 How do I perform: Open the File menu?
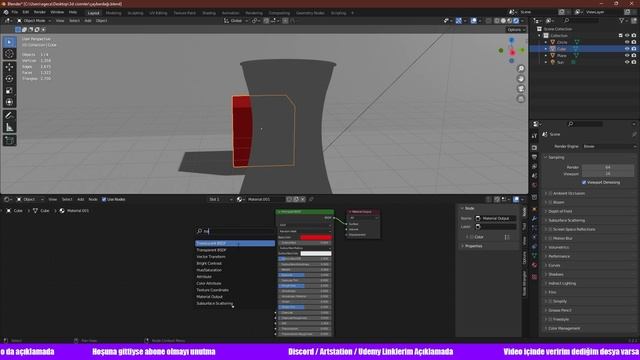[x=15, y=12]
